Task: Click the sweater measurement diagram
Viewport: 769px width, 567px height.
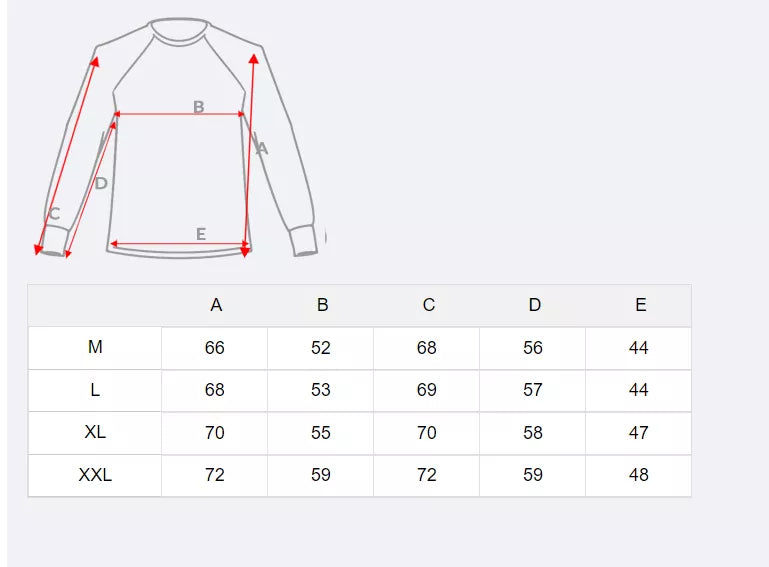Action: coord(180,140)
